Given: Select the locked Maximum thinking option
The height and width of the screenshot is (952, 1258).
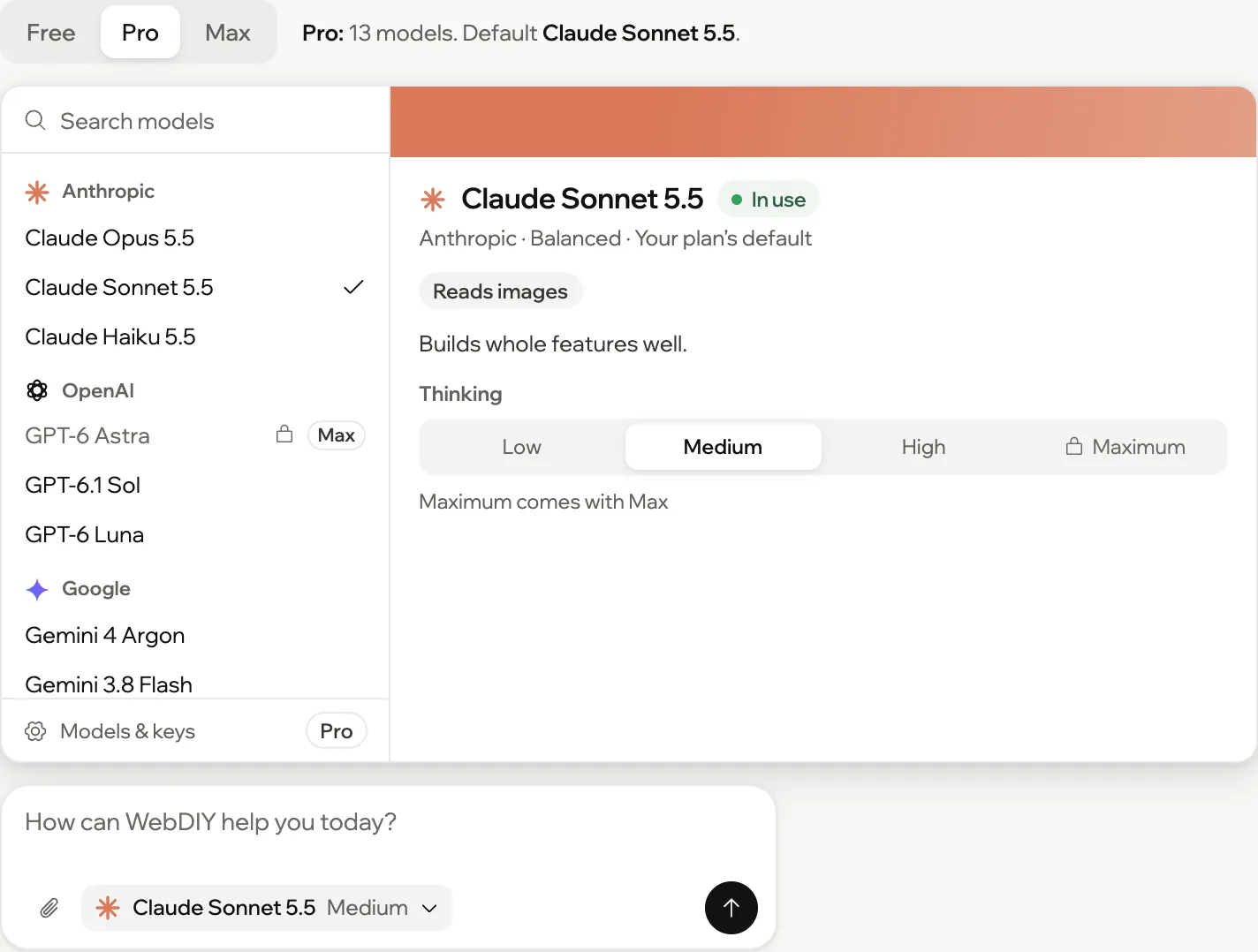Looking at the screenshot, I should click(x=1125, y=447).
